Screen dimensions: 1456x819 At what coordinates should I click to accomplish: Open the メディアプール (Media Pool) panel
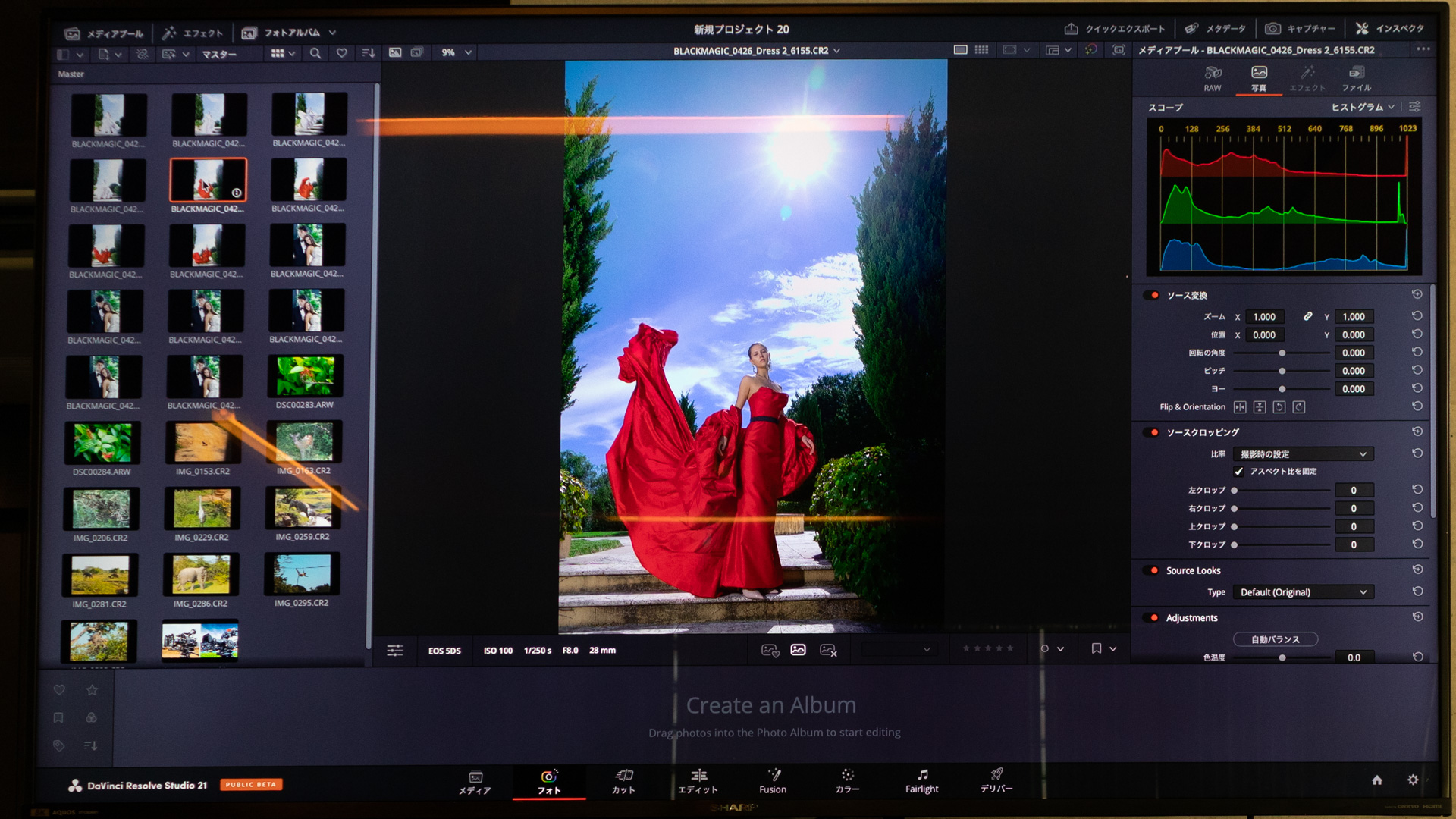[x=105, y=33]
